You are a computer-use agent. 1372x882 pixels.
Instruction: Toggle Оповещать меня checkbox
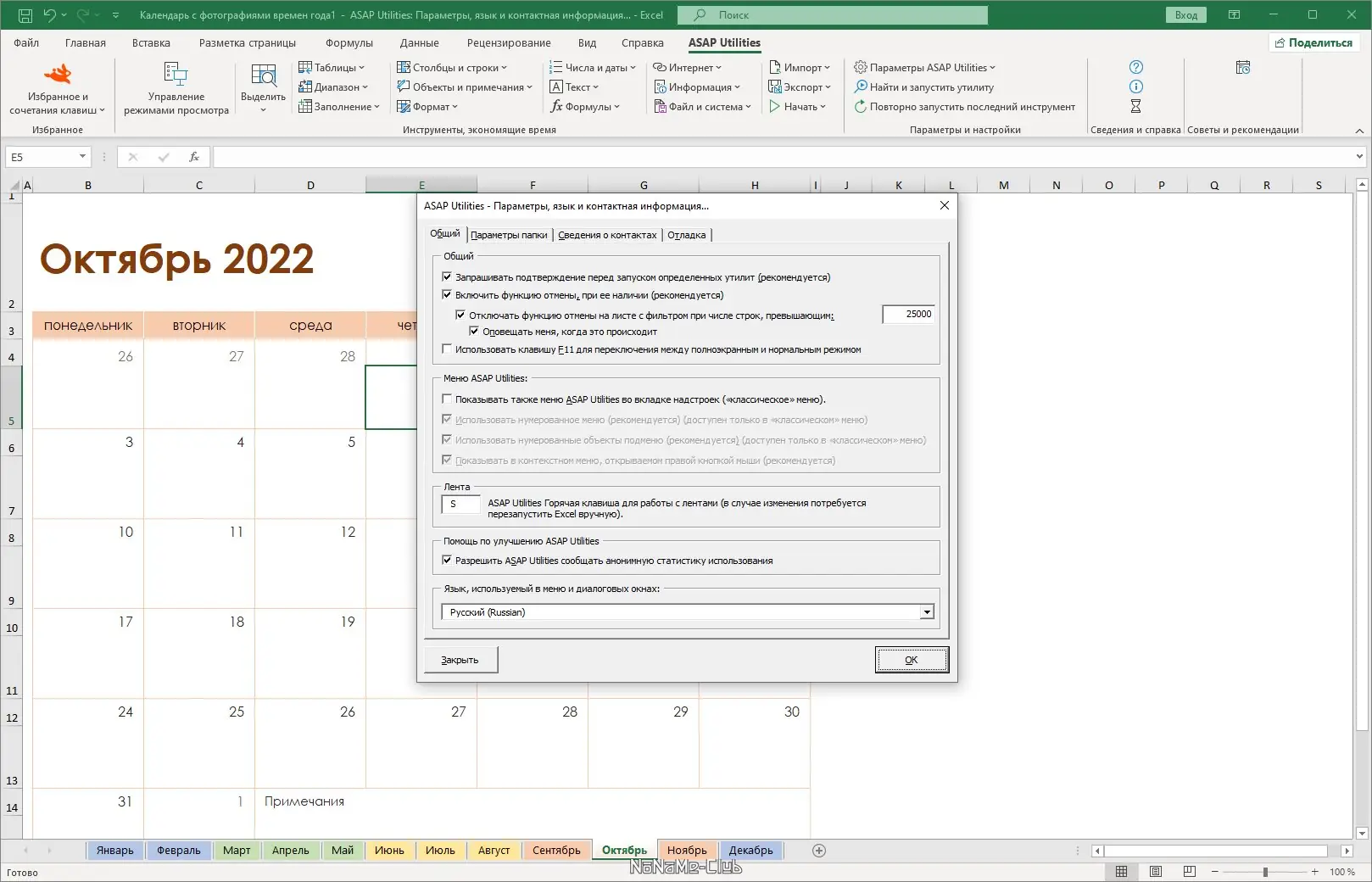point(474,332)
